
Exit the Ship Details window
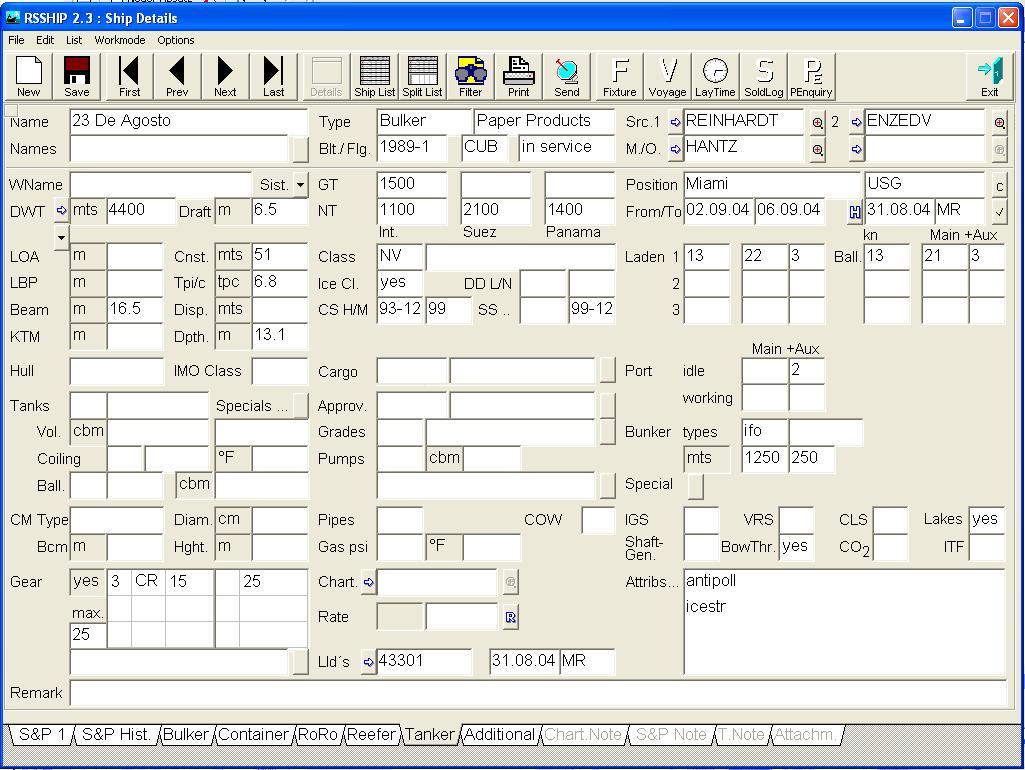click(990, 76)
